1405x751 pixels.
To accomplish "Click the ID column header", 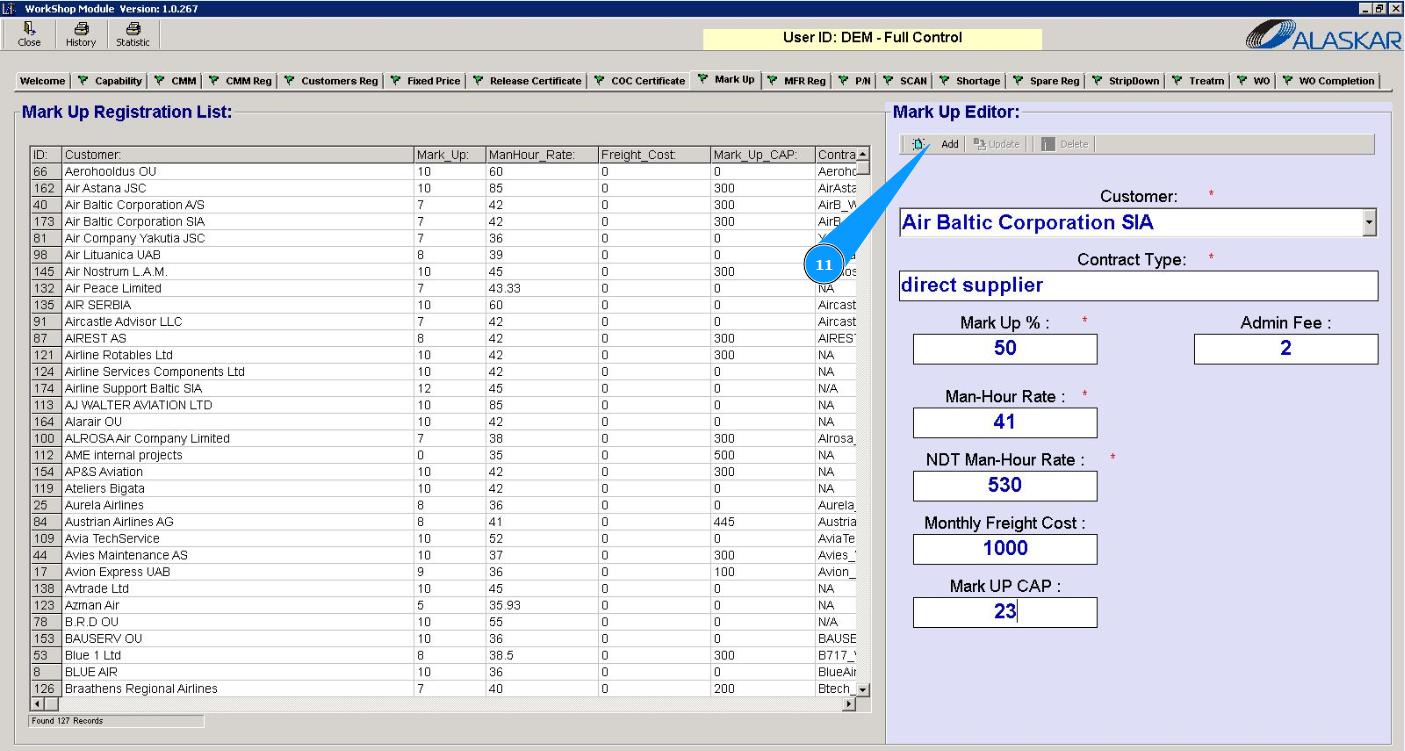I will (46, 155).
